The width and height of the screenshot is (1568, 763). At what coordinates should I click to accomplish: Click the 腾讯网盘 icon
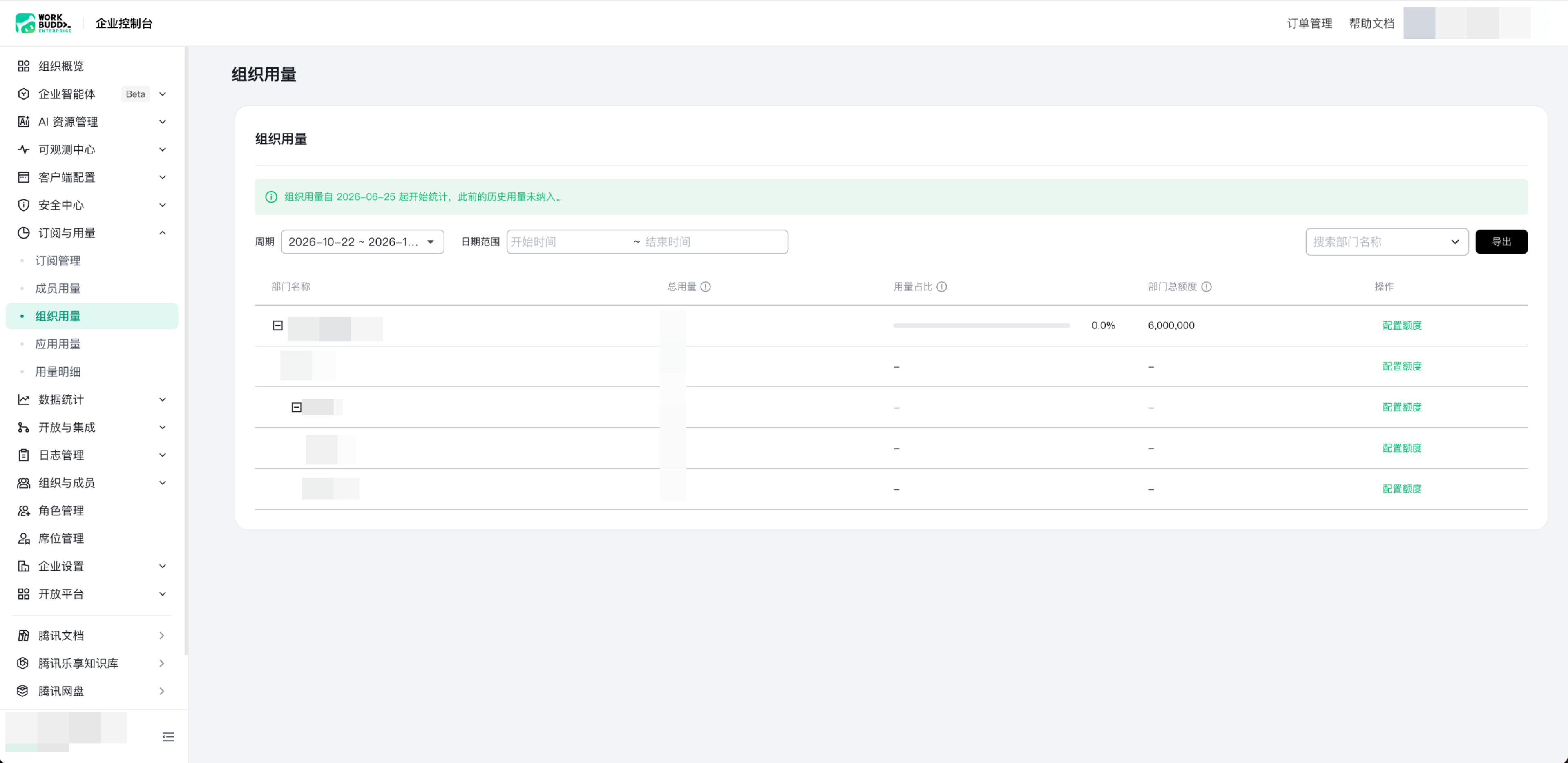click(x=23, y=691)
